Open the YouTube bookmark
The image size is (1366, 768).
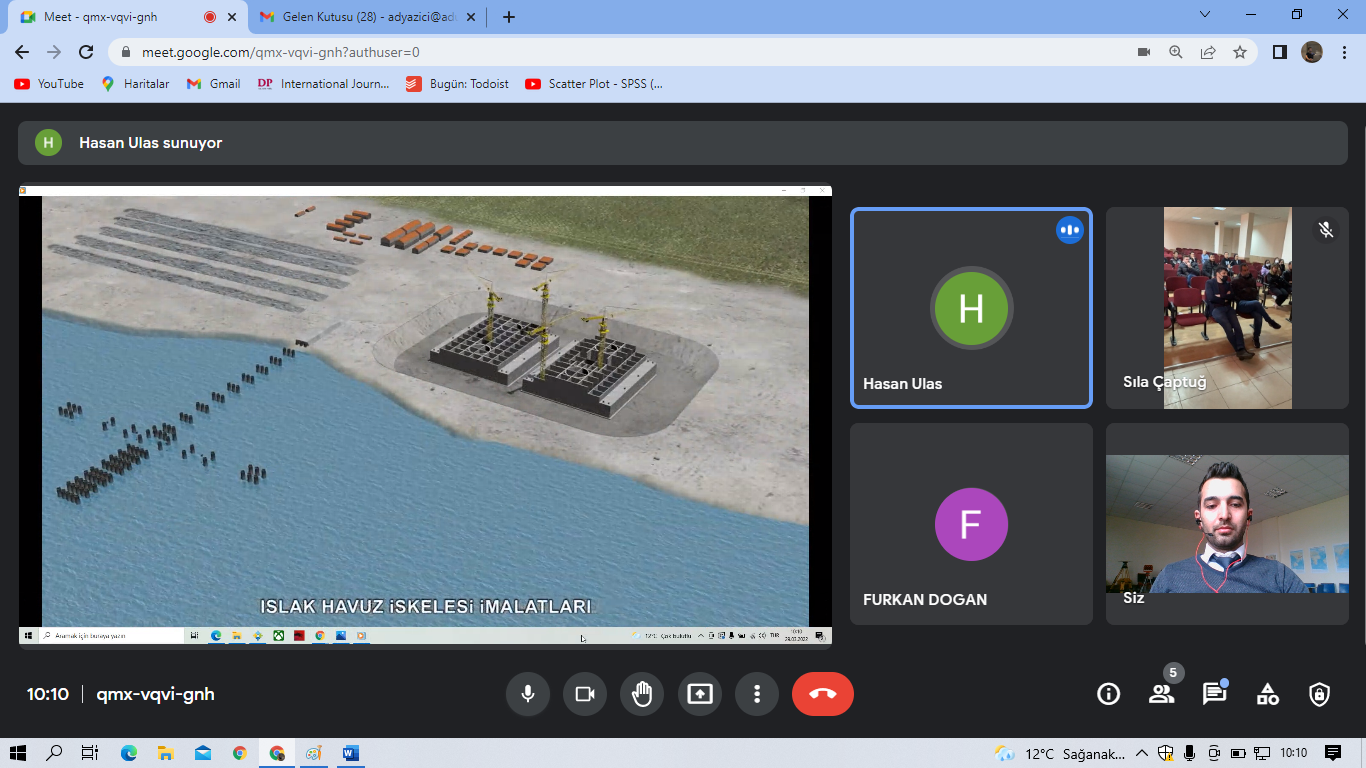point(49,84)
